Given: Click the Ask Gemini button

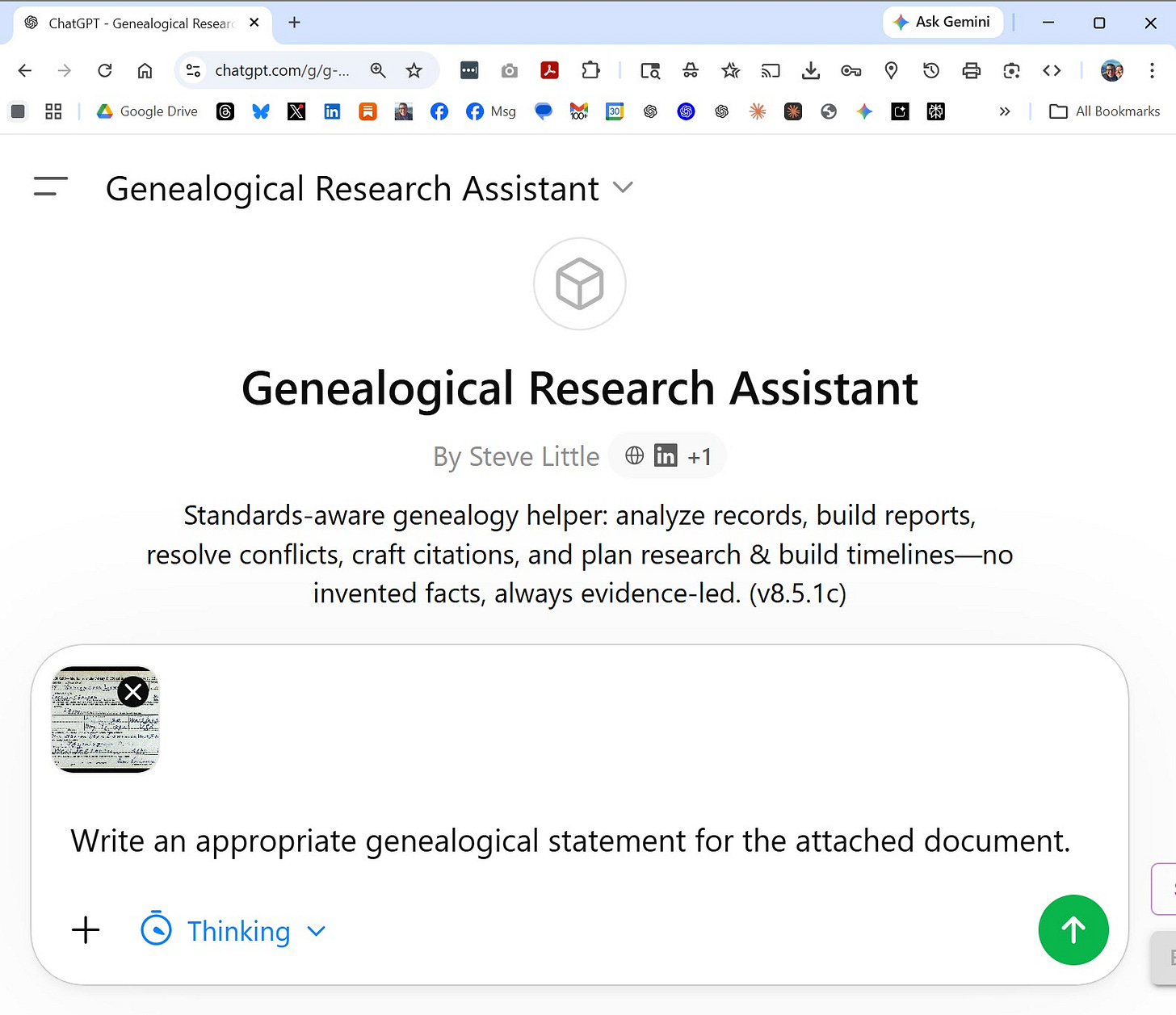Looking at the screenshot, I should pos(943,22).
